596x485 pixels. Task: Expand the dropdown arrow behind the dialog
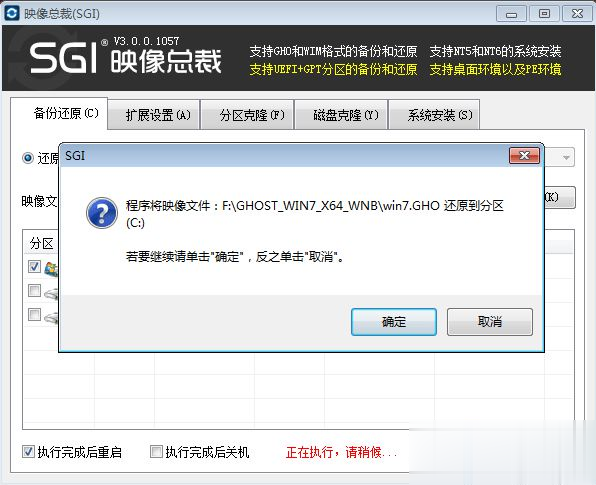(x=566, y=157)
